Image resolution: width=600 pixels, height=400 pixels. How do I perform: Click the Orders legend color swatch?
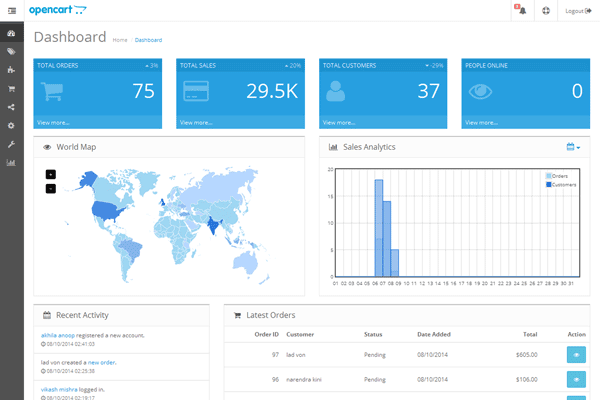point(548,176)
